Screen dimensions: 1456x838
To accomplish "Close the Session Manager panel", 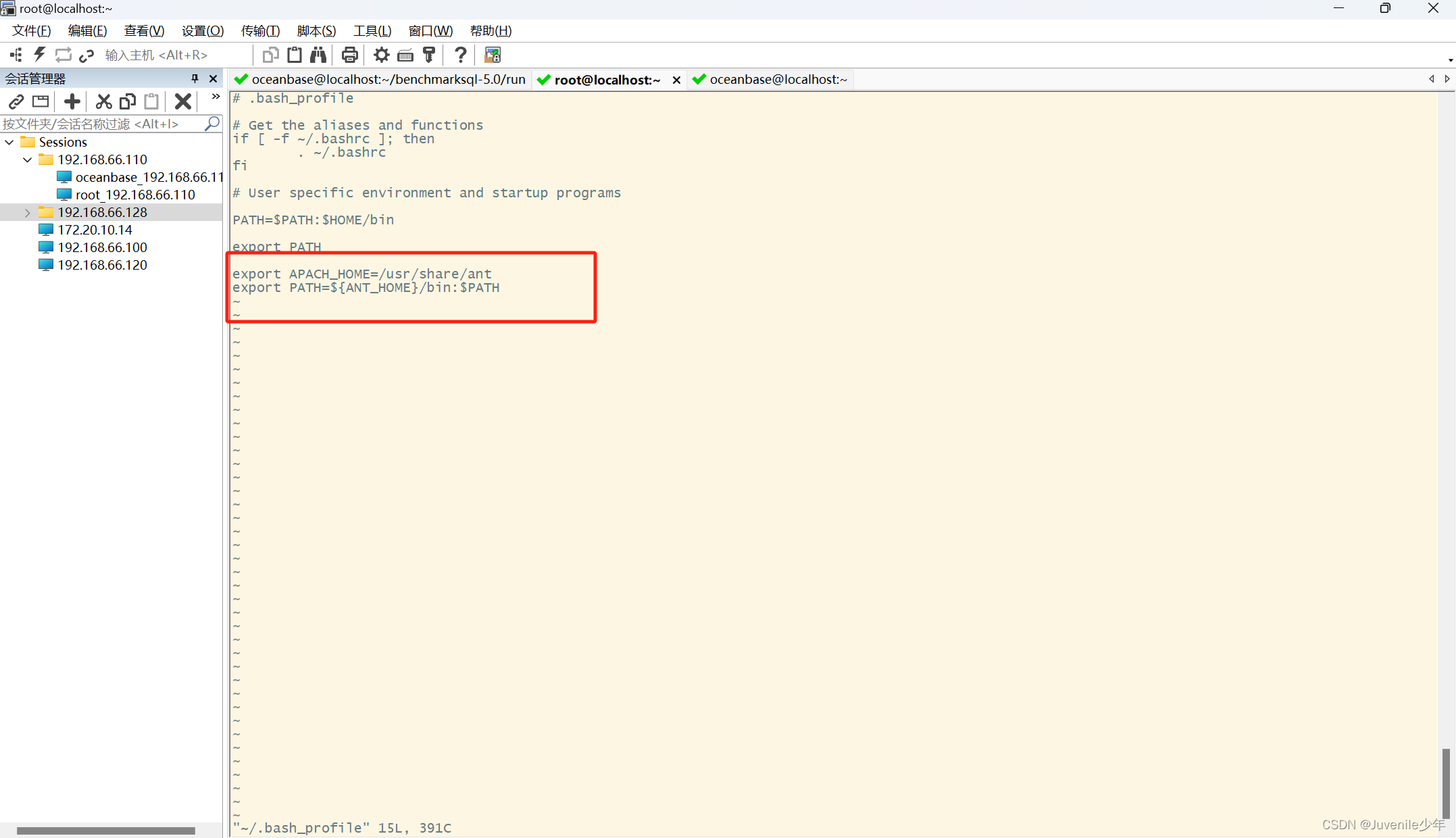I will click(214, 78).
